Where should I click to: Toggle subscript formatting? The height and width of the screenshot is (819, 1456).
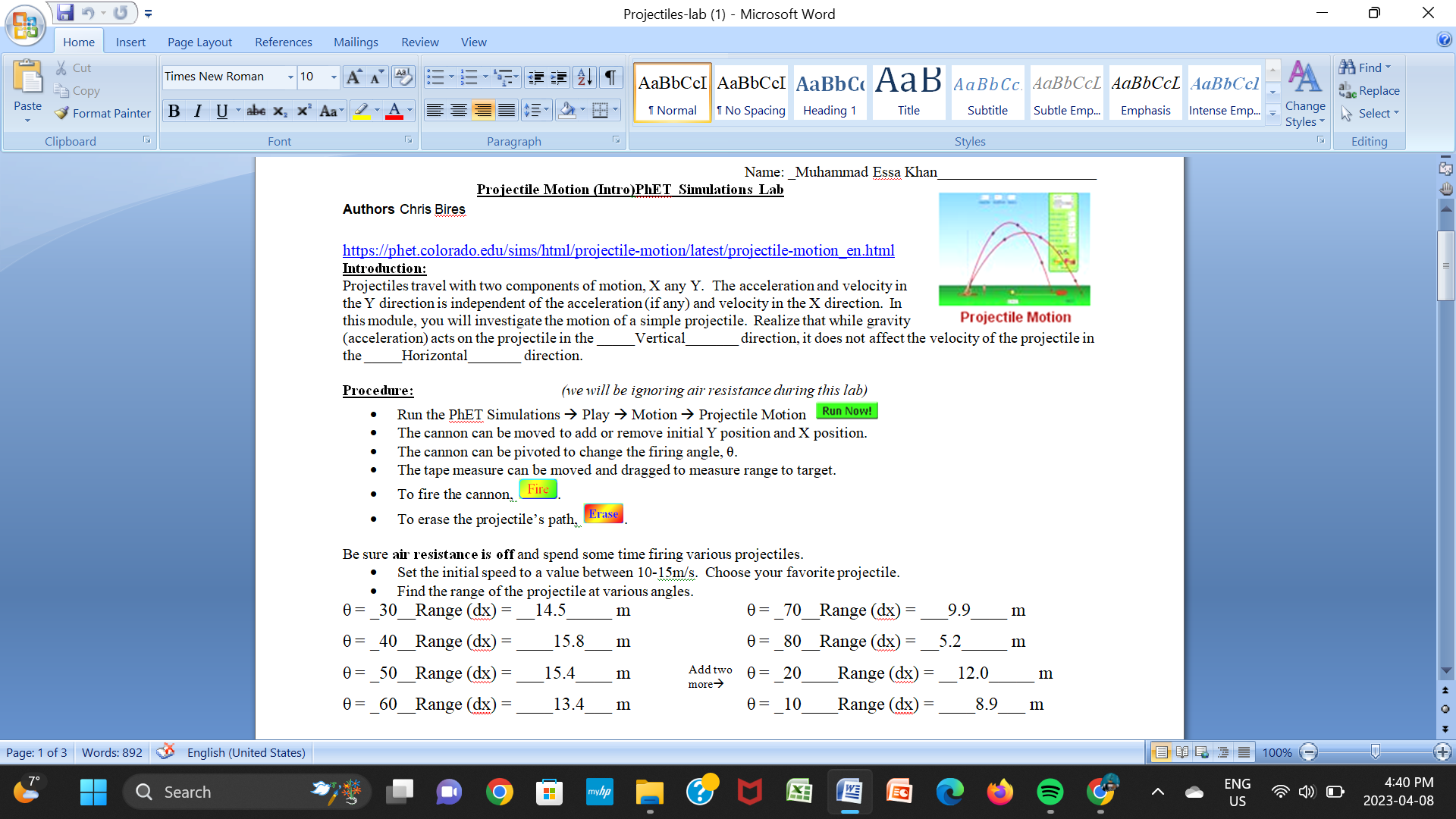tap(280, 111)
